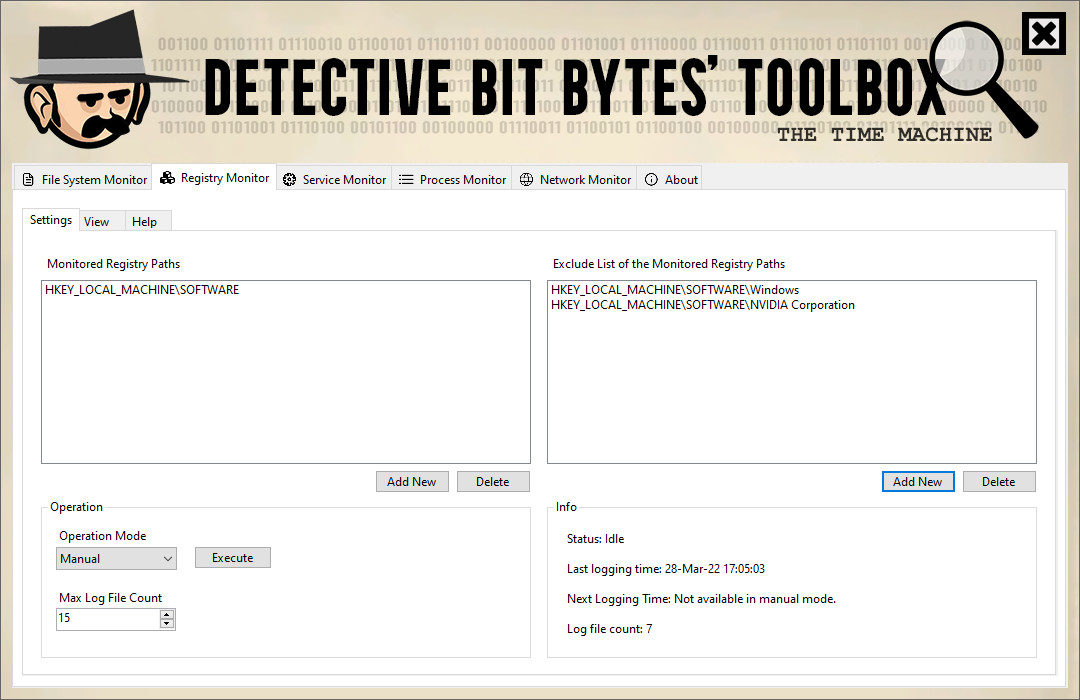The image size is (1080, 700).
Task: Switch to the View sub-tab
Action: pos(97,222)
